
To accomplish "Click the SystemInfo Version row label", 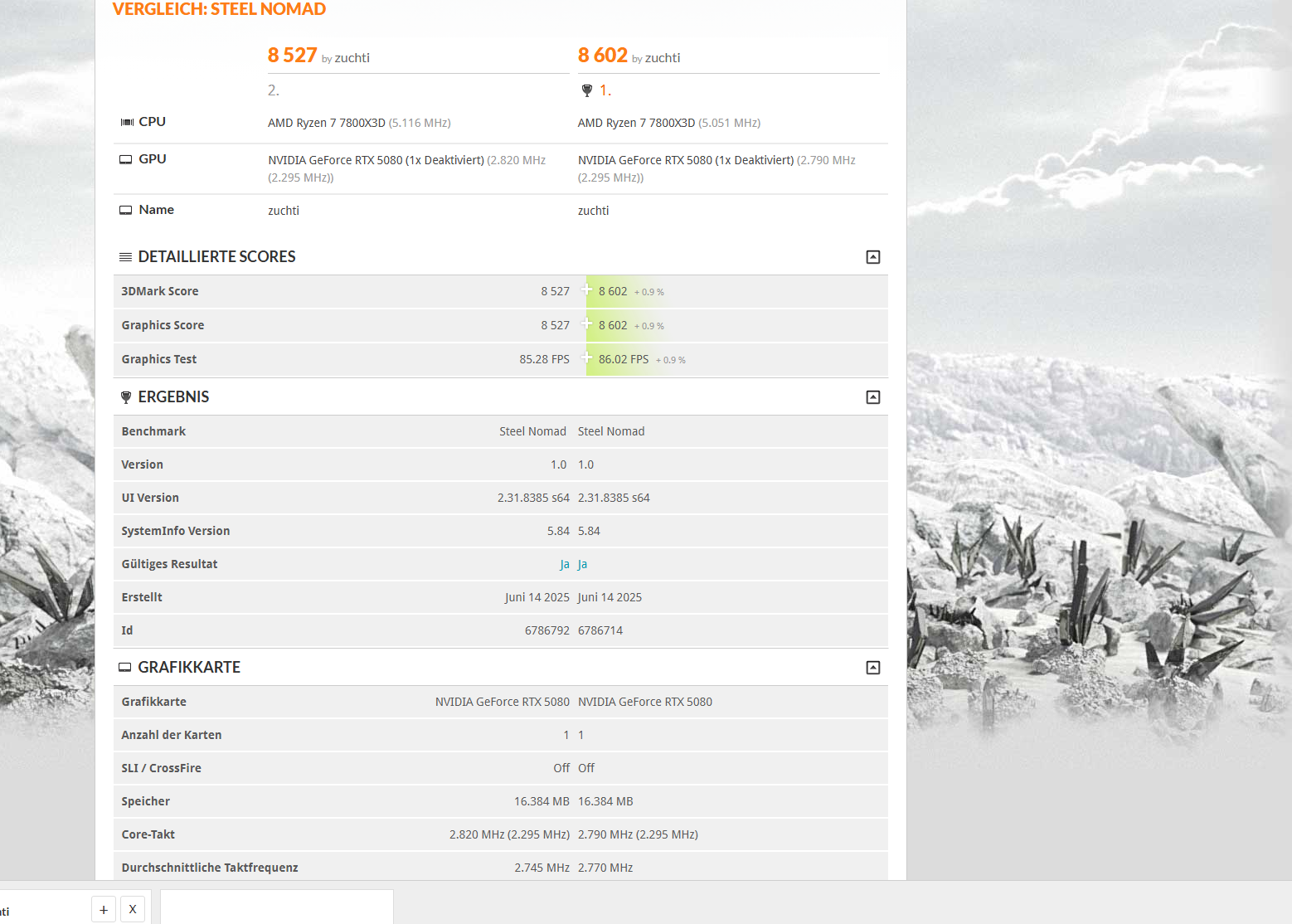I will [x=176, y=531].
